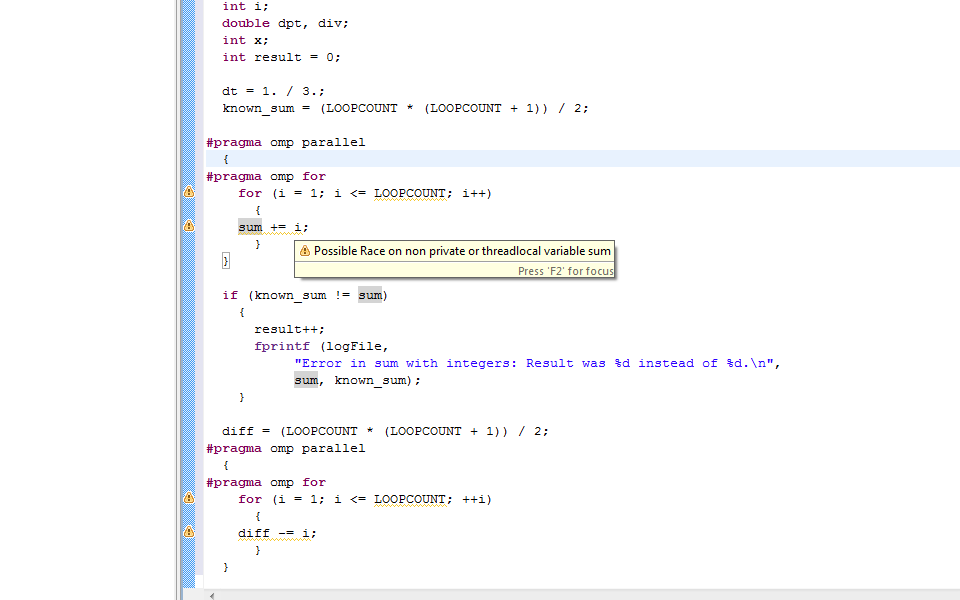Click the 'double dpt, div;' declaration
Image resolution: width=960 pixels, height=600 pixels.
tap(285, 23)
